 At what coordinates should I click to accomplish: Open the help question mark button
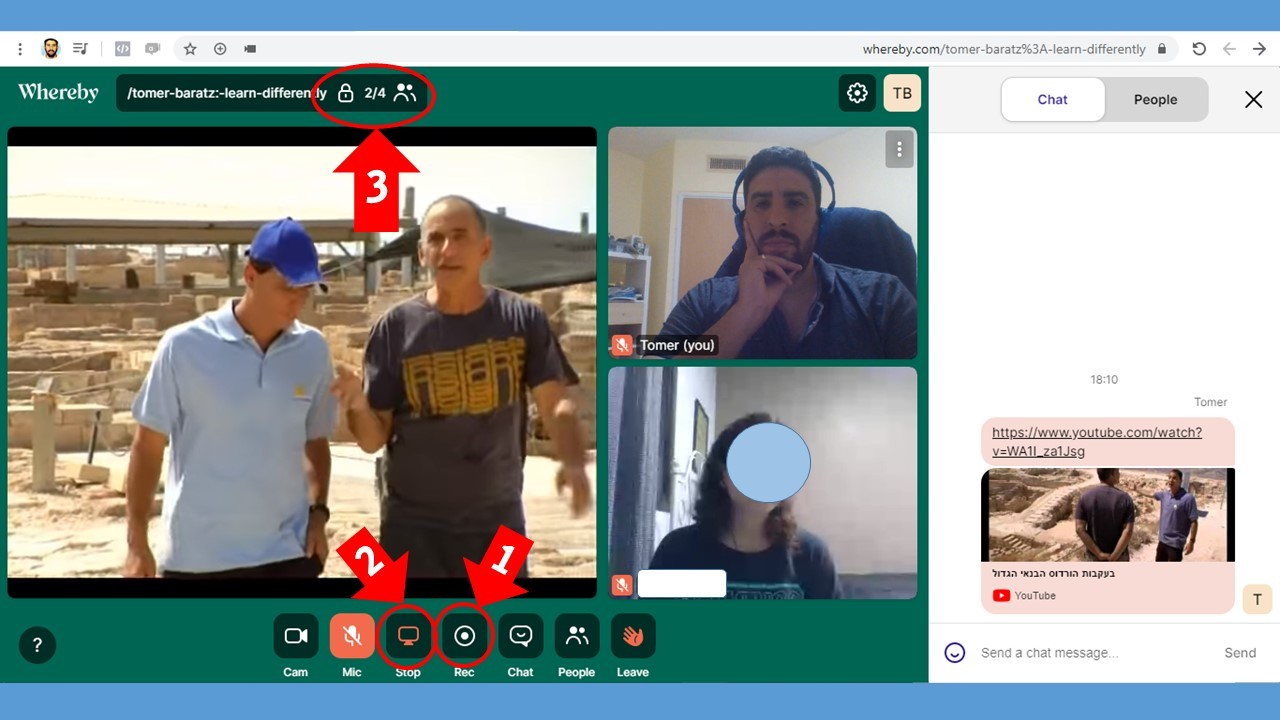point(37,645)
